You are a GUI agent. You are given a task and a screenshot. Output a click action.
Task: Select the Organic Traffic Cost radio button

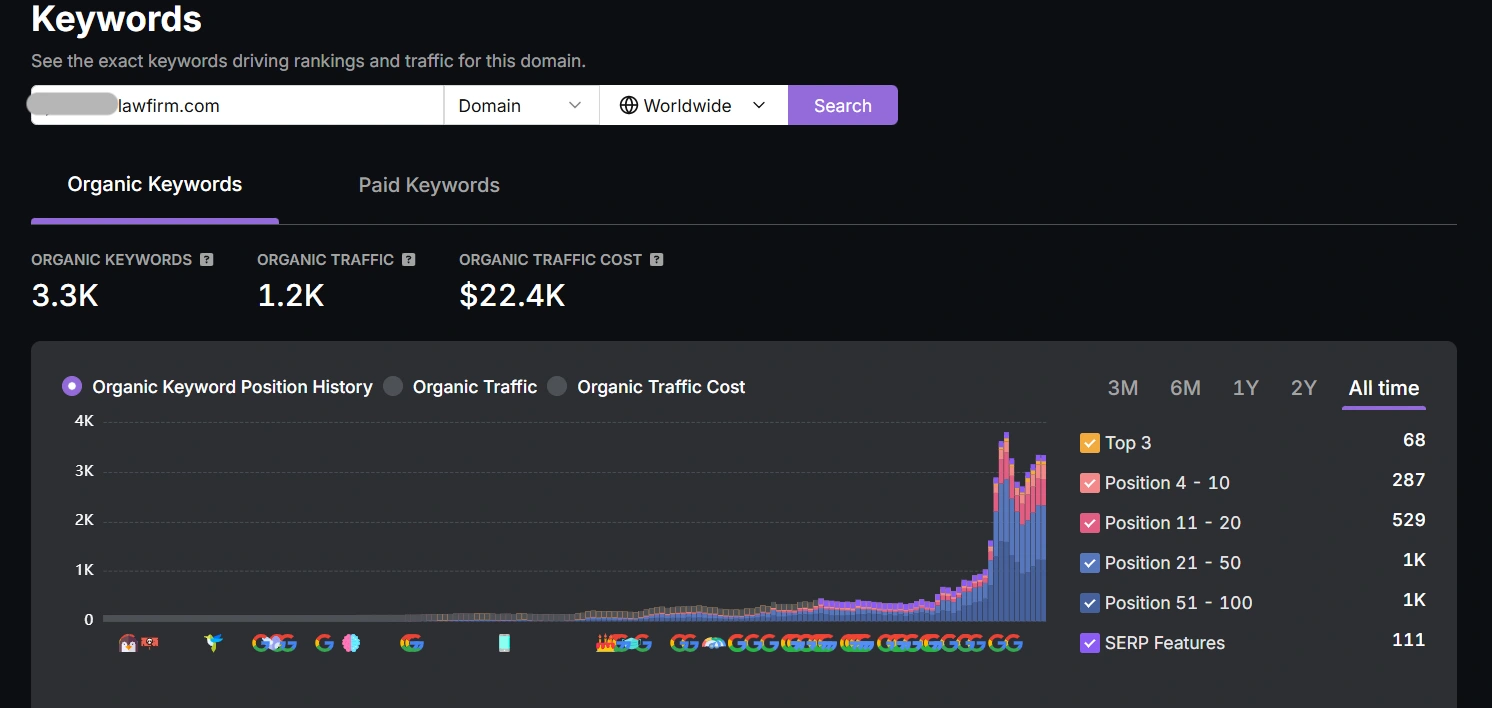coord(557,386)
